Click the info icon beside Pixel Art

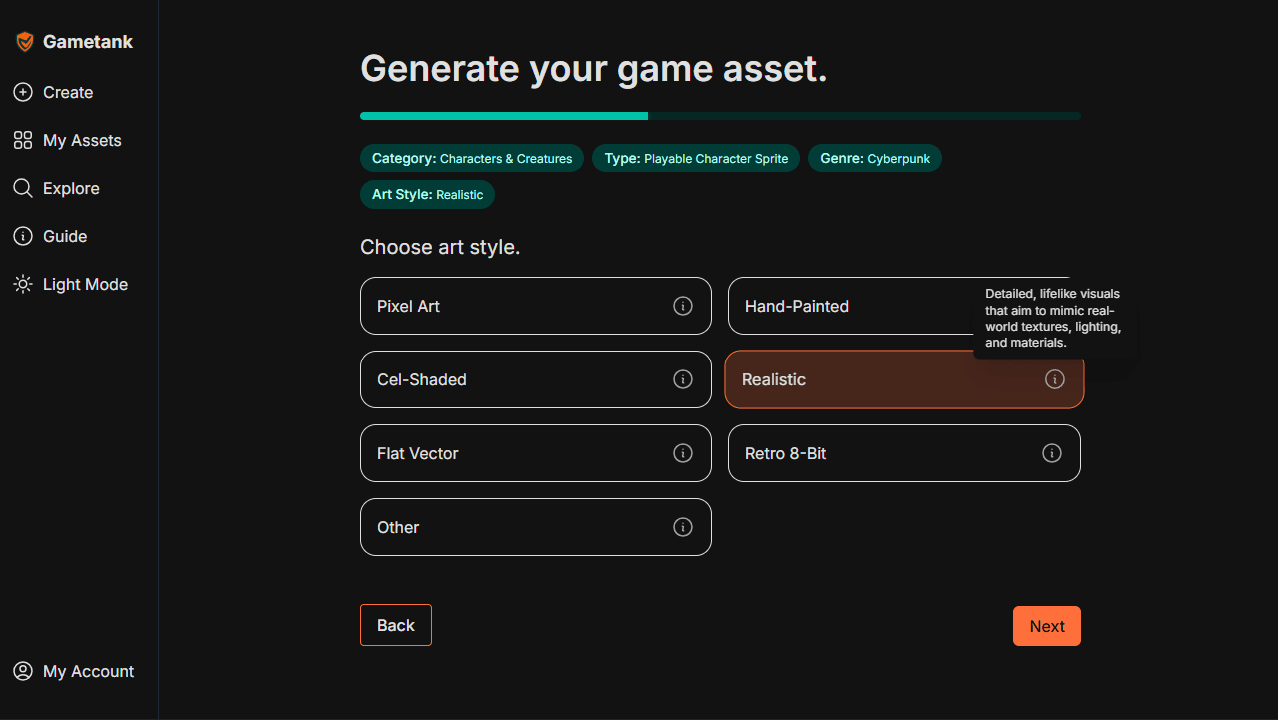683,306
